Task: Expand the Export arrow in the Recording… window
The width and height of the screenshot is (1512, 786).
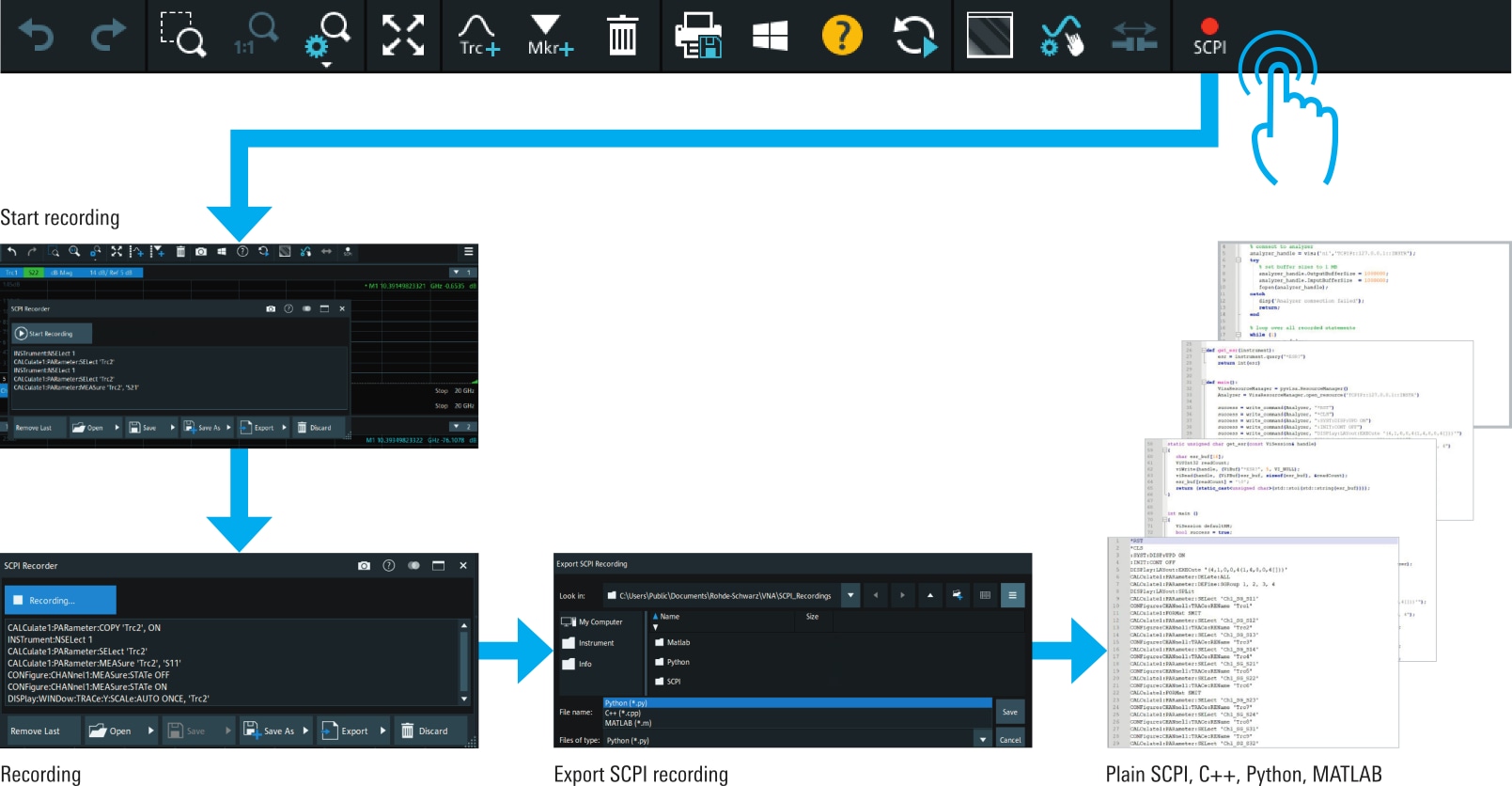Action: coord(382,731)
